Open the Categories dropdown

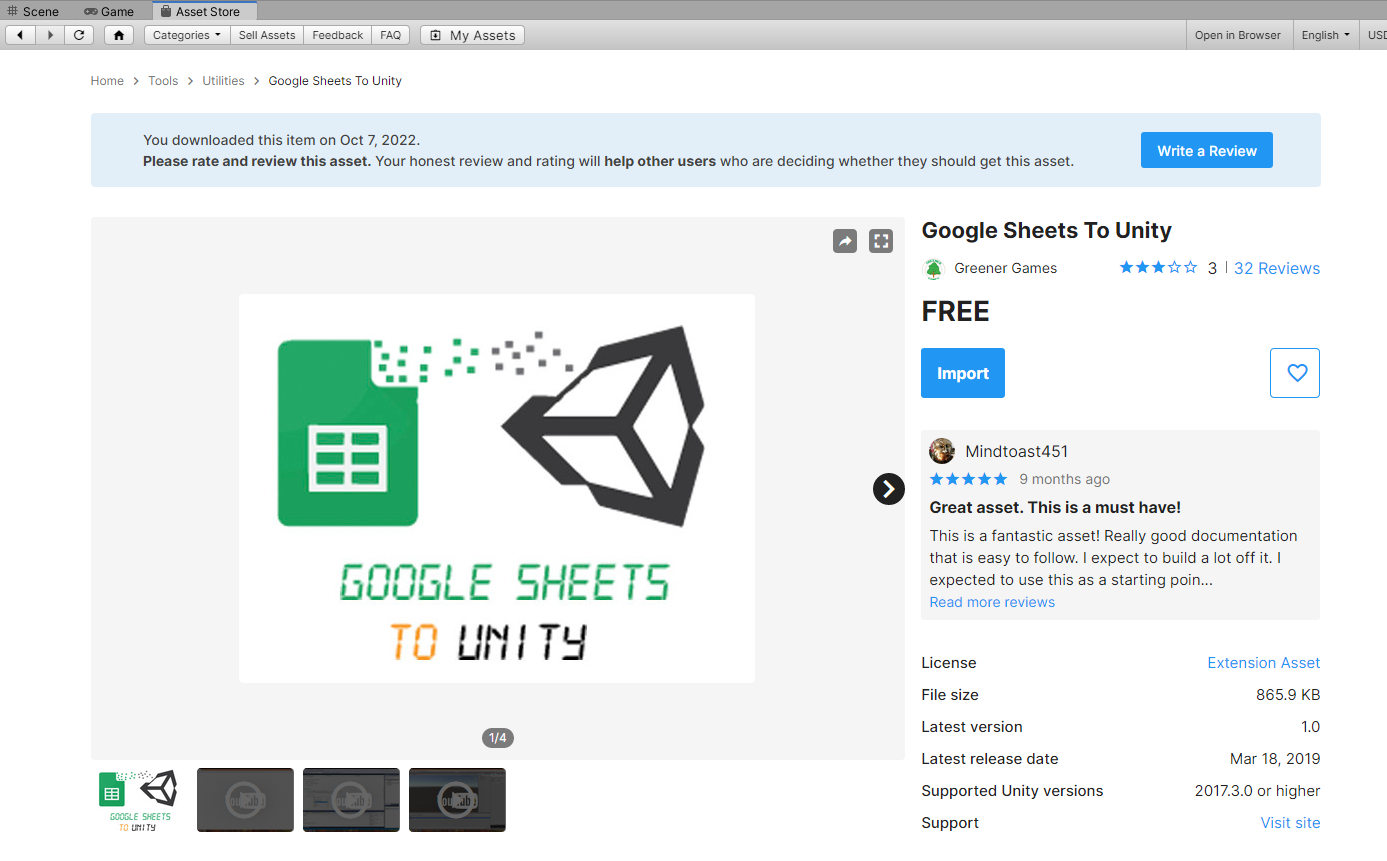pyautogui.click(x=187, y=35)
